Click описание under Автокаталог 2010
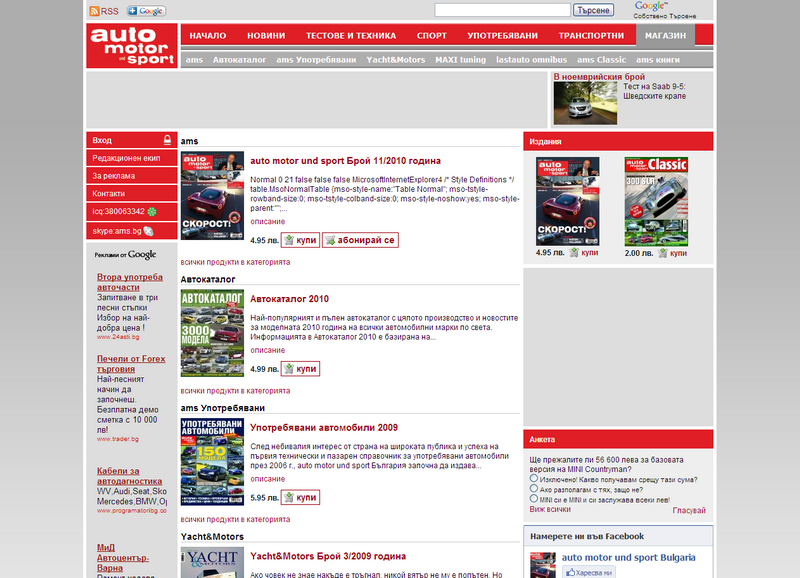 click(267, 350)
